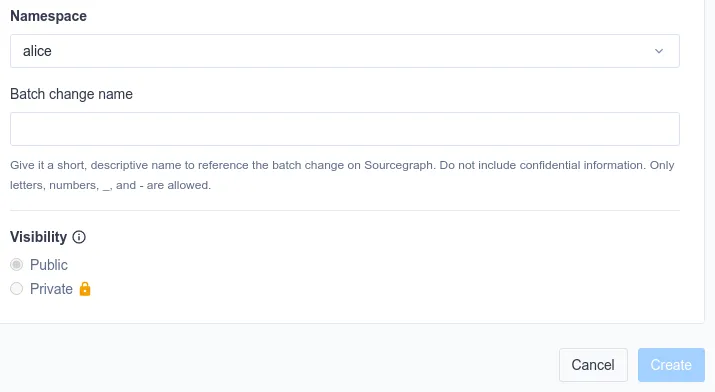715x392 pixels.
Task: Focus the Batch change name text field
Action: 345,129
